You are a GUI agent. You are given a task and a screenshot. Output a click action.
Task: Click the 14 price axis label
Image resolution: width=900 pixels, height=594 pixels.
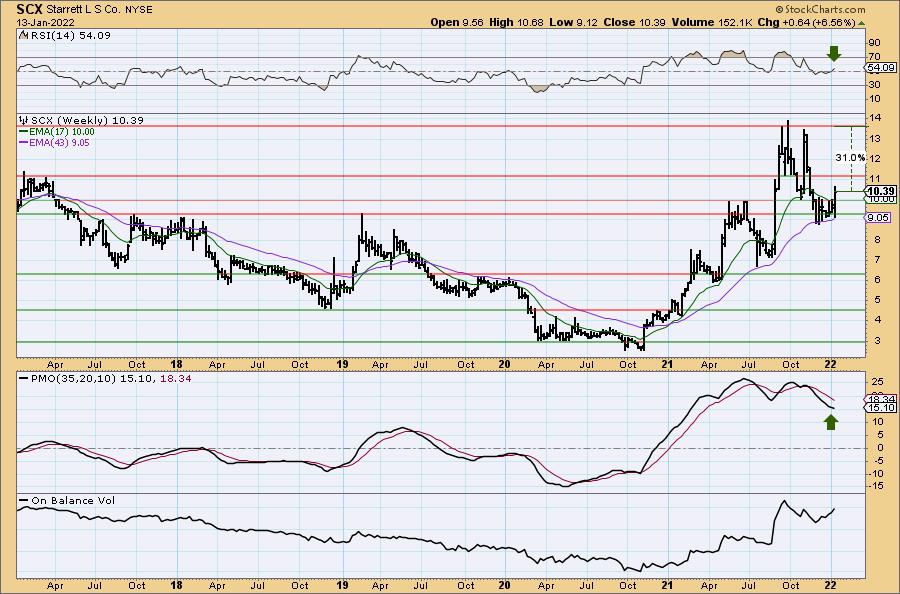click(x=875, y=118)
